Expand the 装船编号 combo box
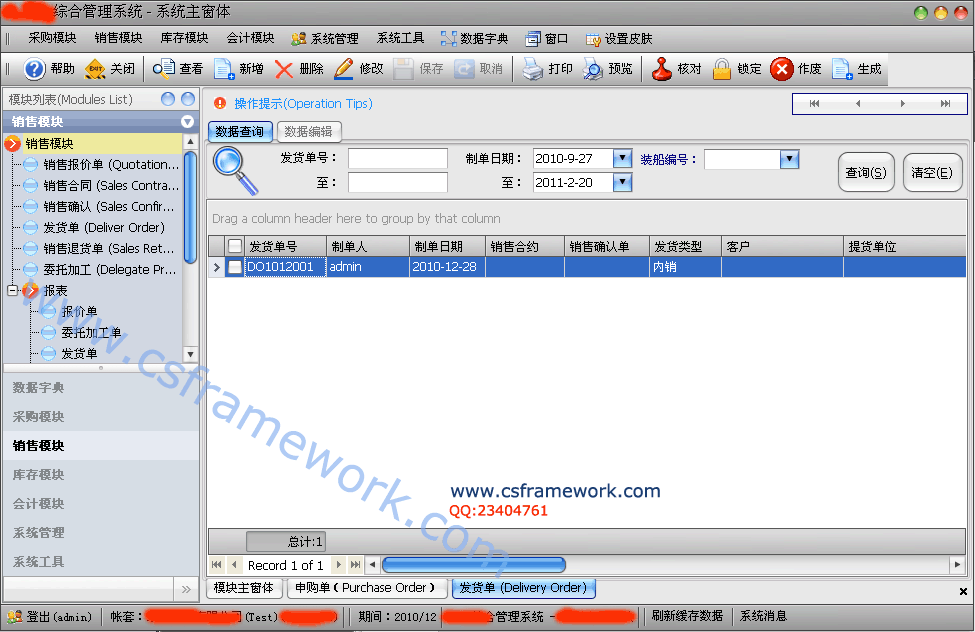975x632 pixels. pyautogui.click(x=789, y=159)
